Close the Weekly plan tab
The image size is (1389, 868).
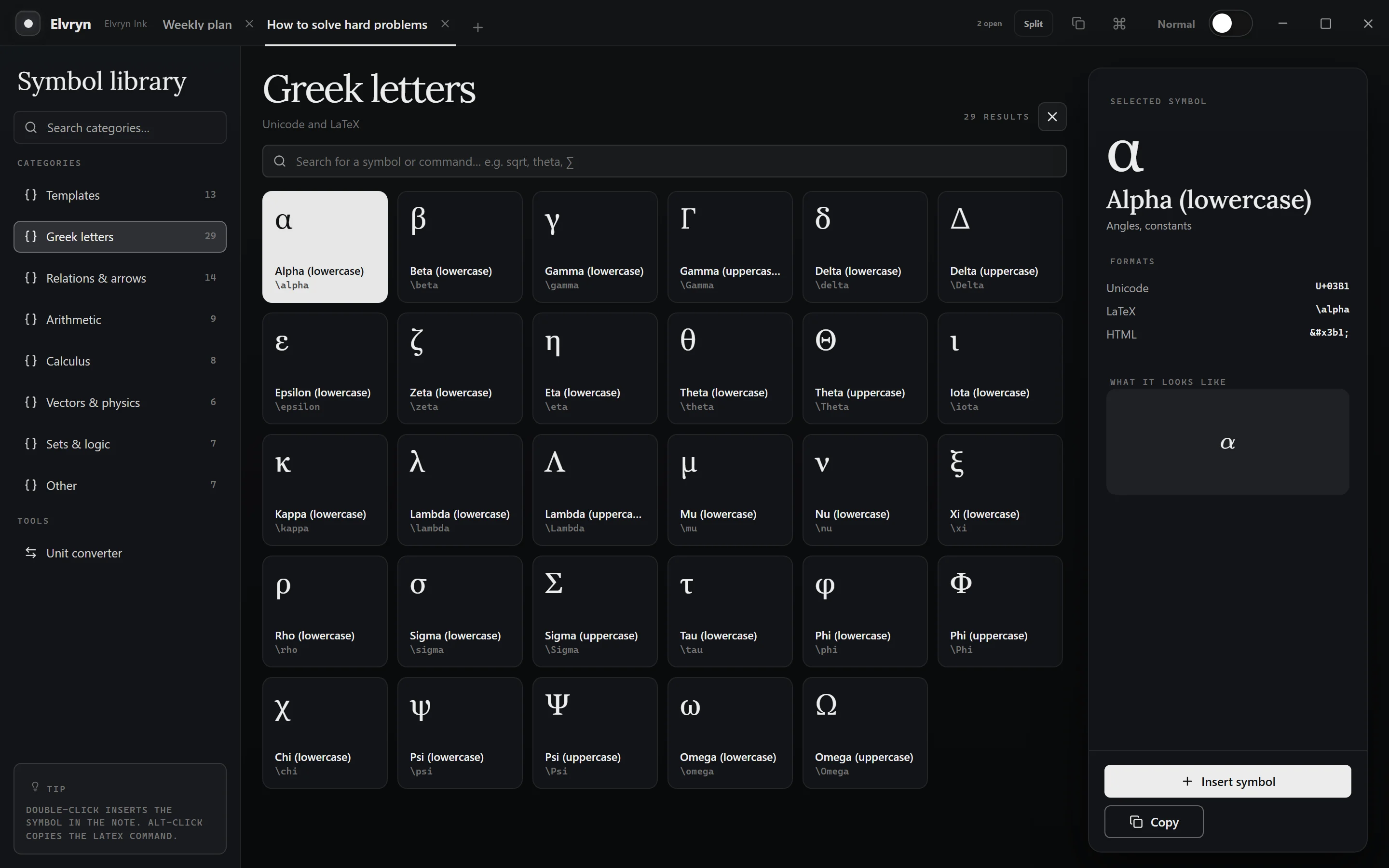249,24
